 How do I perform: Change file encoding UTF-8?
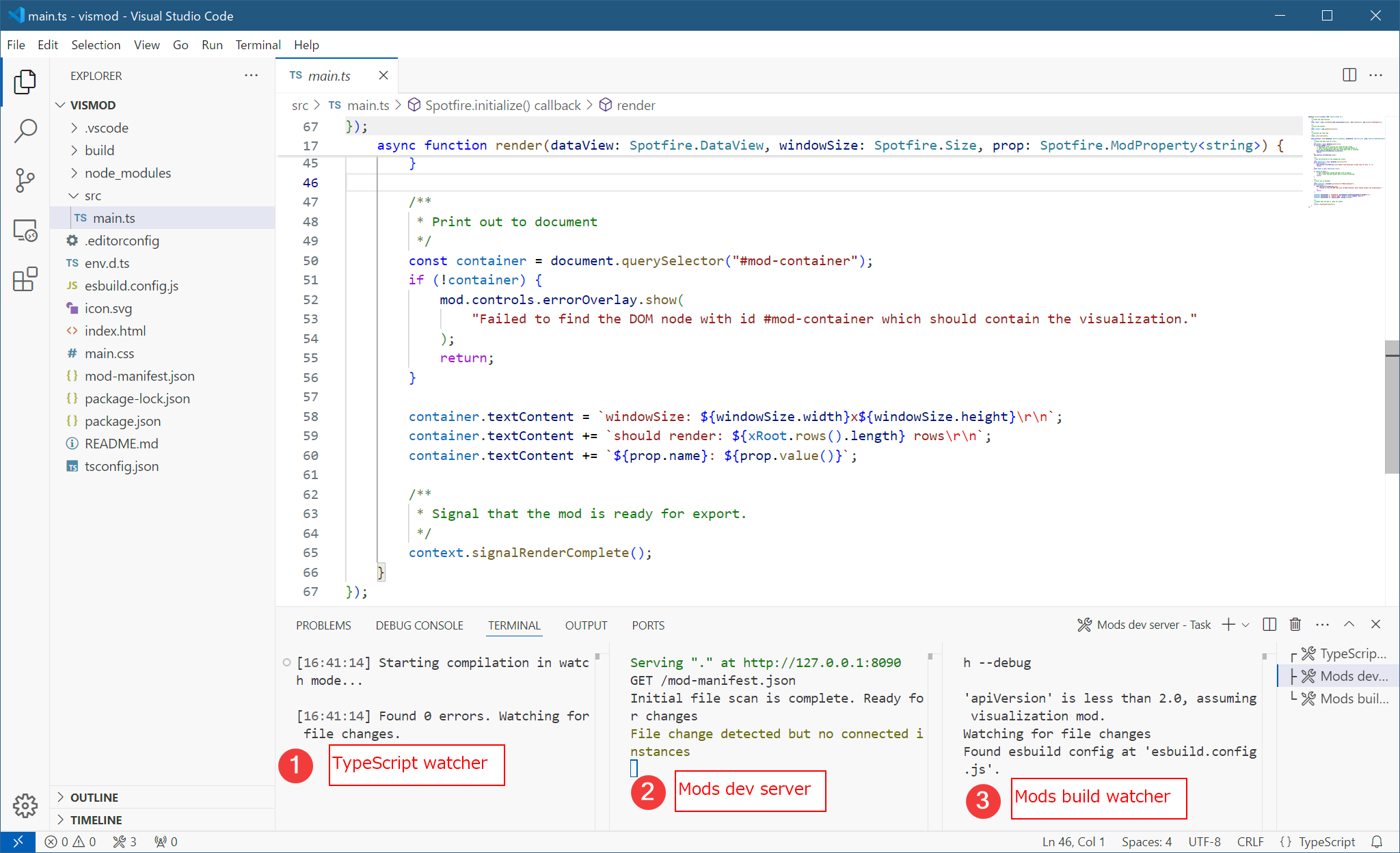coord(1204,841)
